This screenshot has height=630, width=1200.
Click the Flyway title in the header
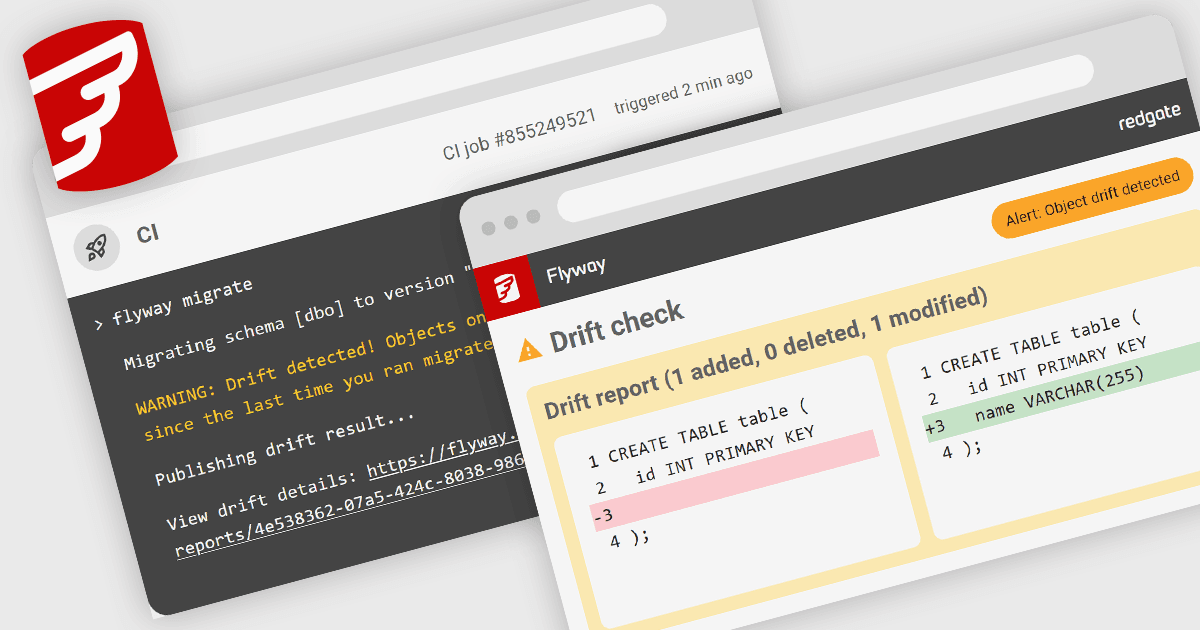point(575,269)
